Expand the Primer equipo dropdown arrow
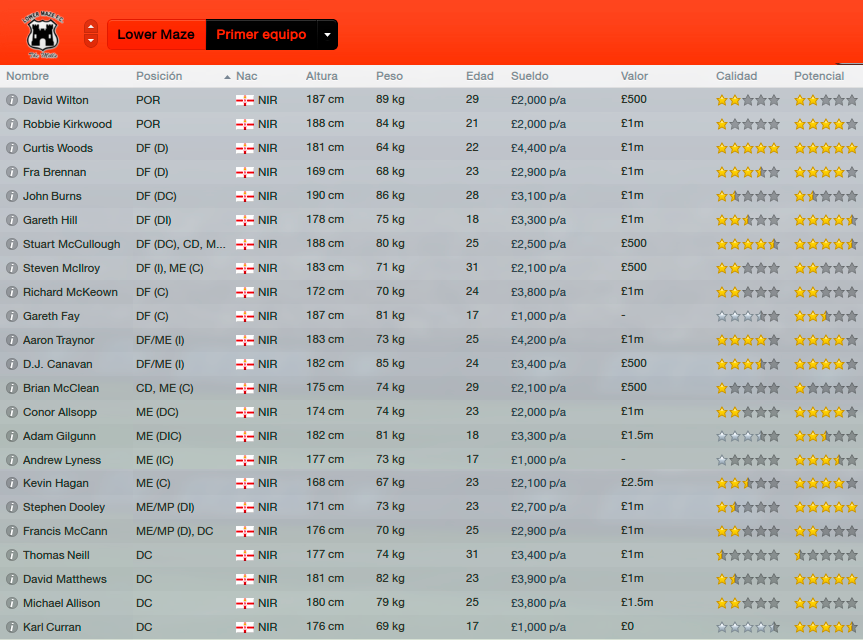The image size is (863, 640). [327, 35]
